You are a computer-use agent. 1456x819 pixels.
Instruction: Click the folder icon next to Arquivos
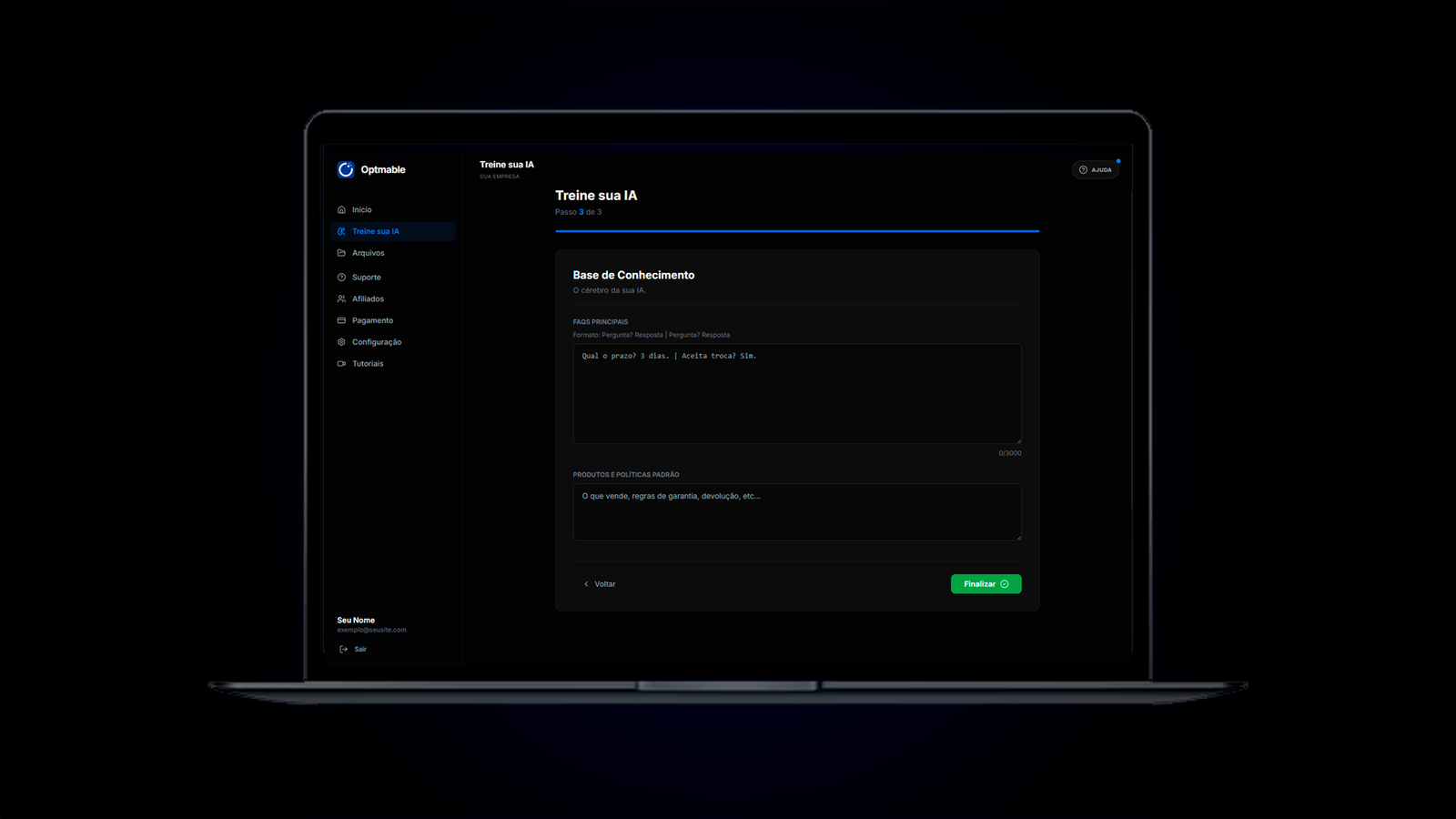(341, 253)
